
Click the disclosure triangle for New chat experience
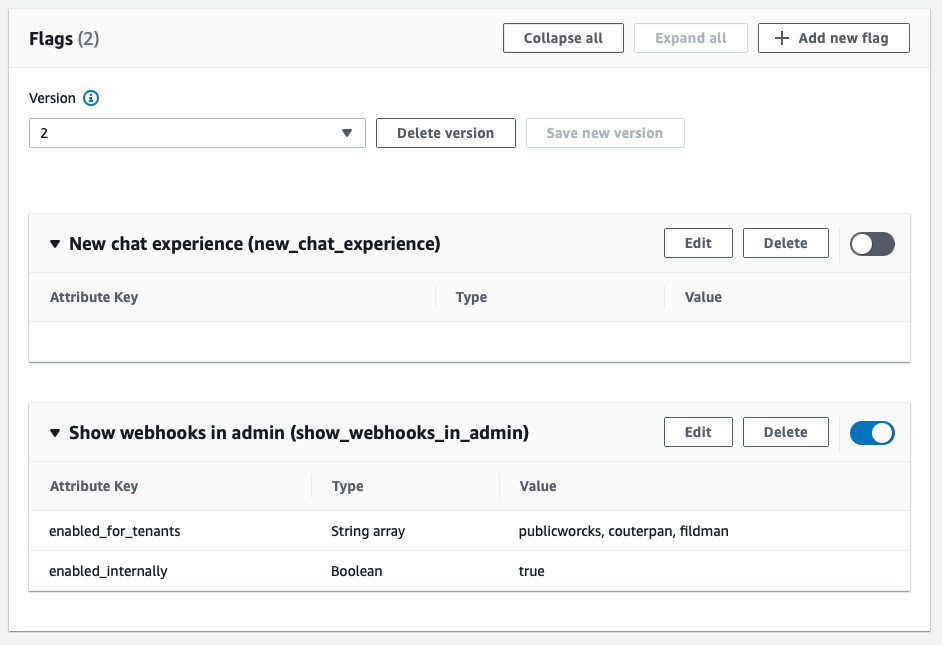(x=55, y=243)
